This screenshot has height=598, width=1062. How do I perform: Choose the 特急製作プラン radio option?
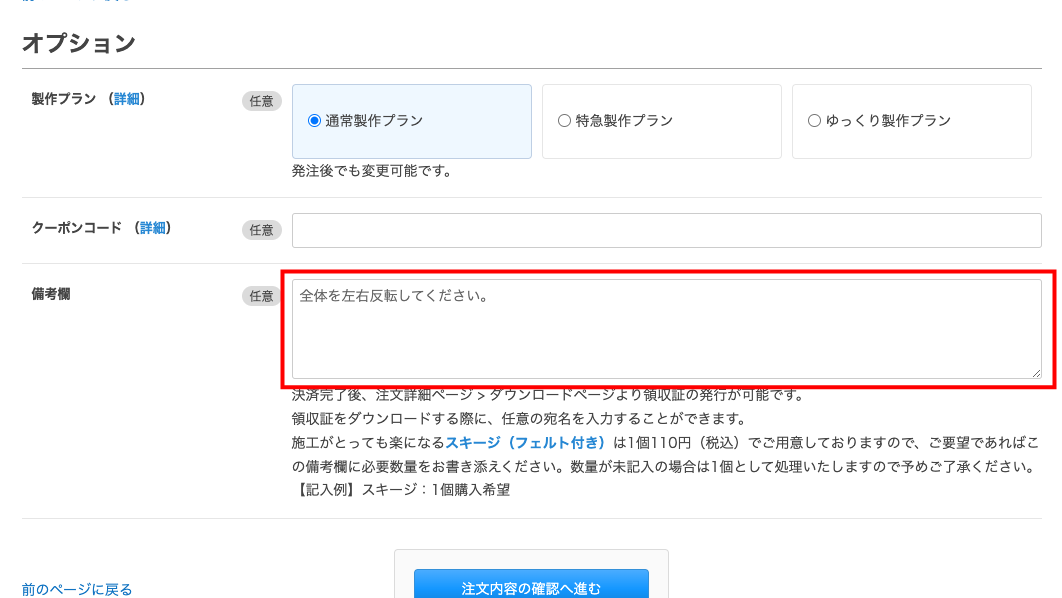point(565,121)
